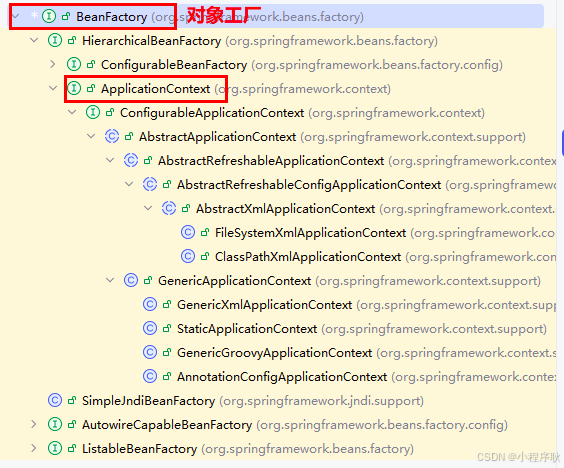The image size is (564, 468).
Task: Click the abstract class icon of AbstractApplicationContext
Action: (x=112, y=136)
